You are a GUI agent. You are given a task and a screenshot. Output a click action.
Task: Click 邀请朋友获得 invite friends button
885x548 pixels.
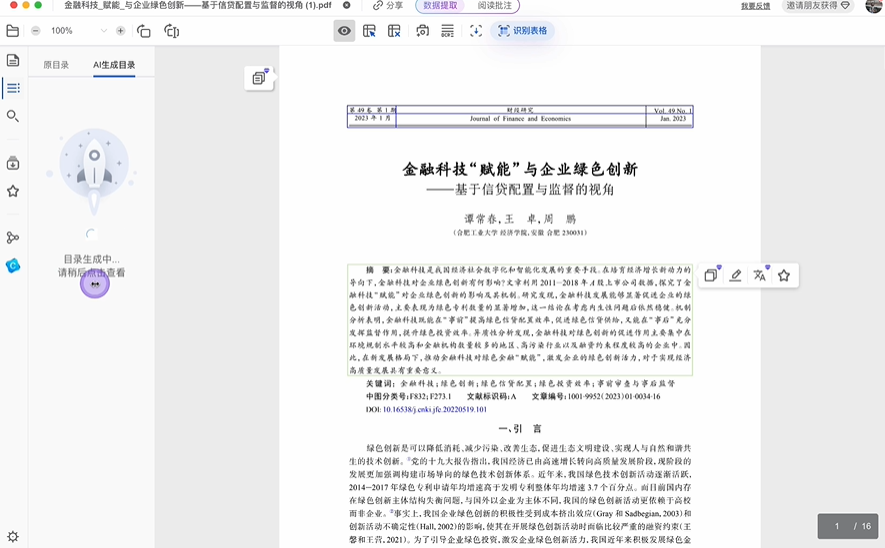pyautogui.click(x=818, y=6)
